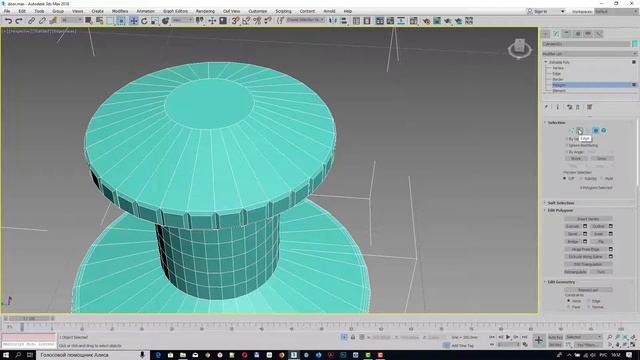This screenshot has height=360, width=640.
Task: Click the time slider handle on the timeline
Action: 29,318
